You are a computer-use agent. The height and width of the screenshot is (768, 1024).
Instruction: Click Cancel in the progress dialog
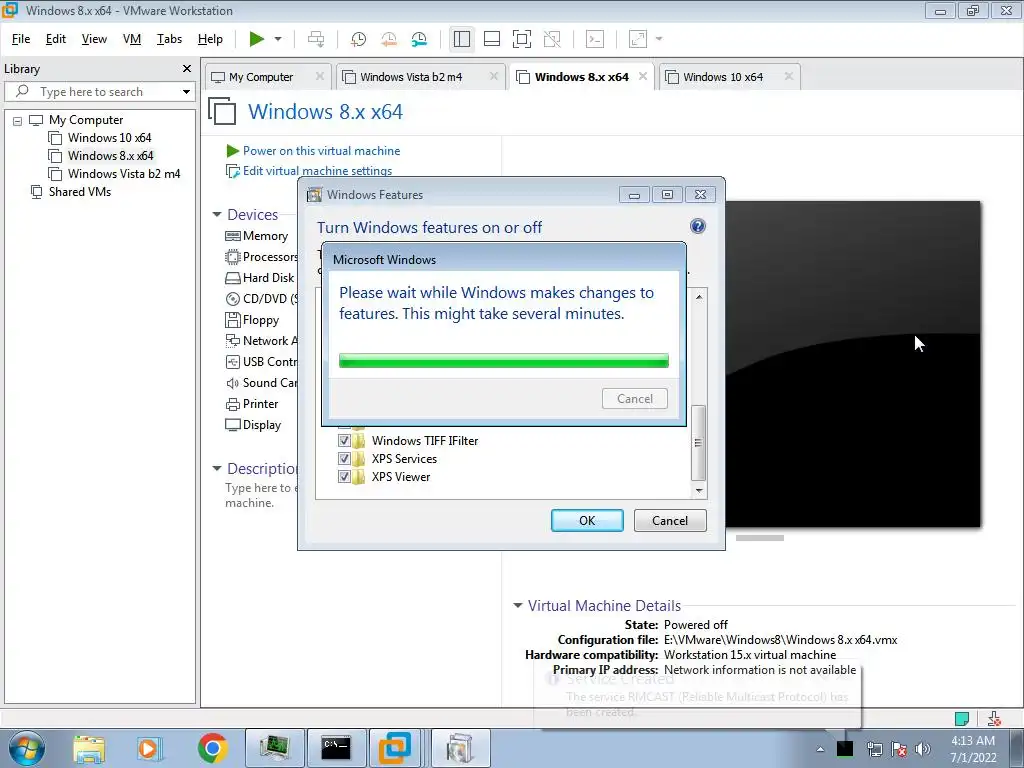635,399
